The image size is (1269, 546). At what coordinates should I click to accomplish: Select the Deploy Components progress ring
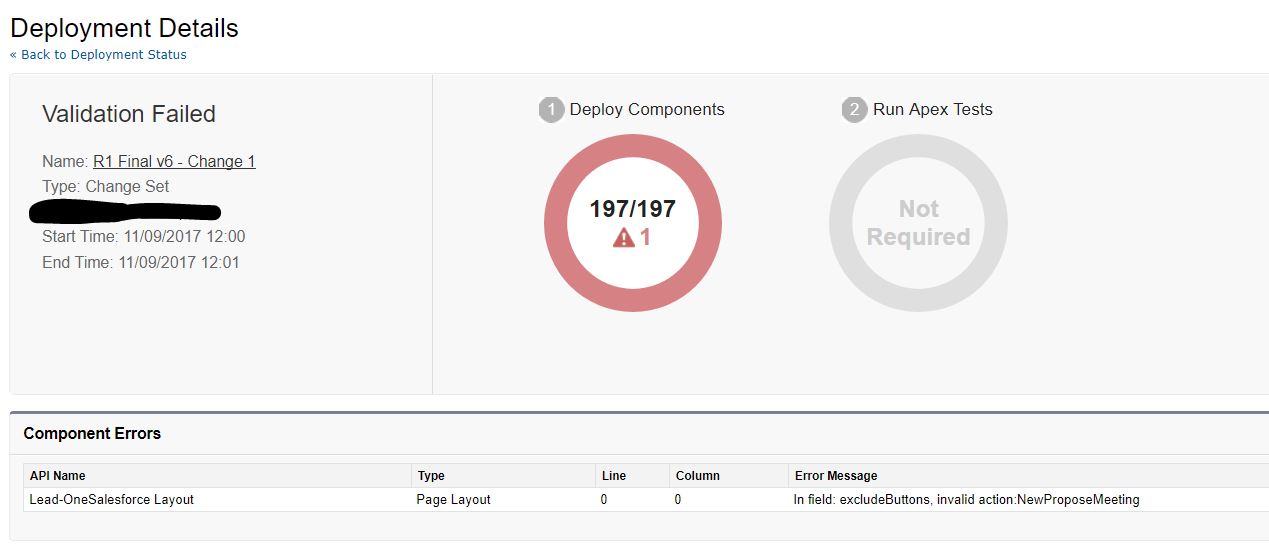632,223
